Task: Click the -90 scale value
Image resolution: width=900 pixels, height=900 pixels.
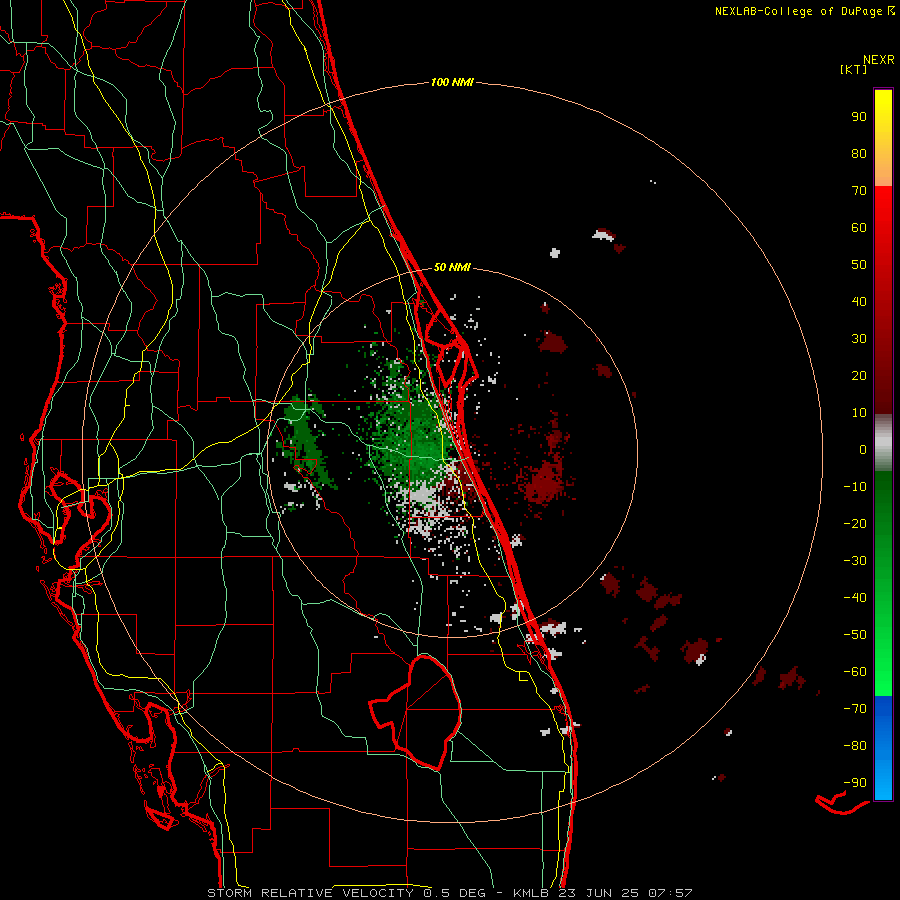Action: pos(855,783)
